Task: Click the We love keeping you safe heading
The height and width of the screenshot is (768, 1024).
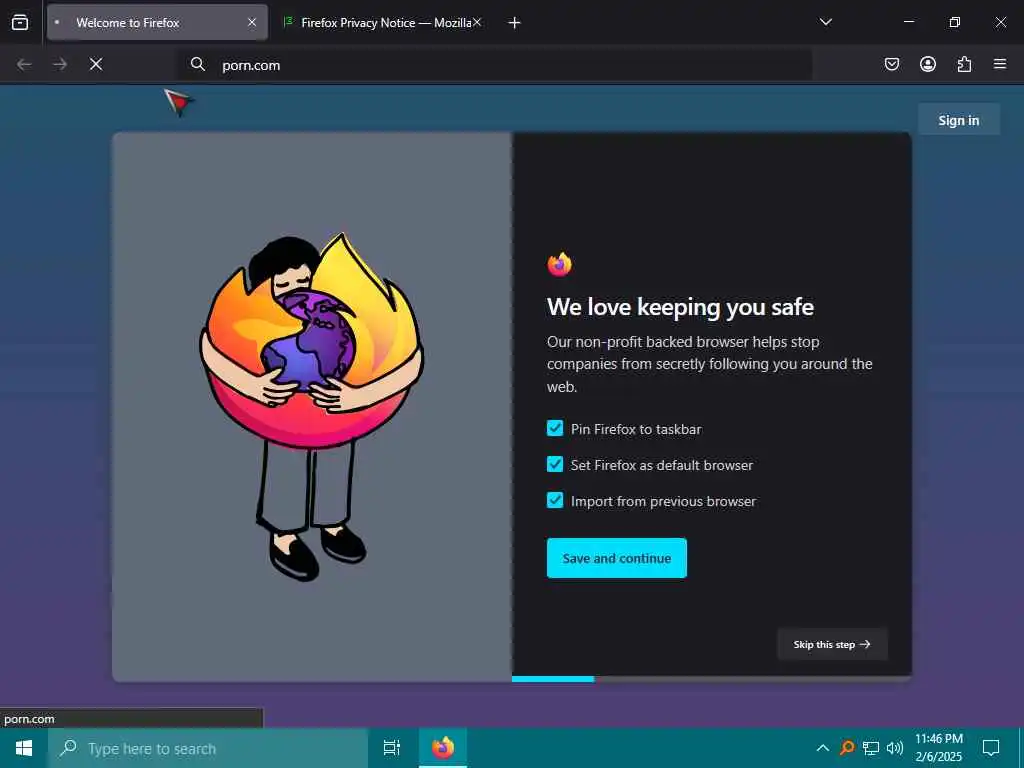Action: tap(680, 307)
